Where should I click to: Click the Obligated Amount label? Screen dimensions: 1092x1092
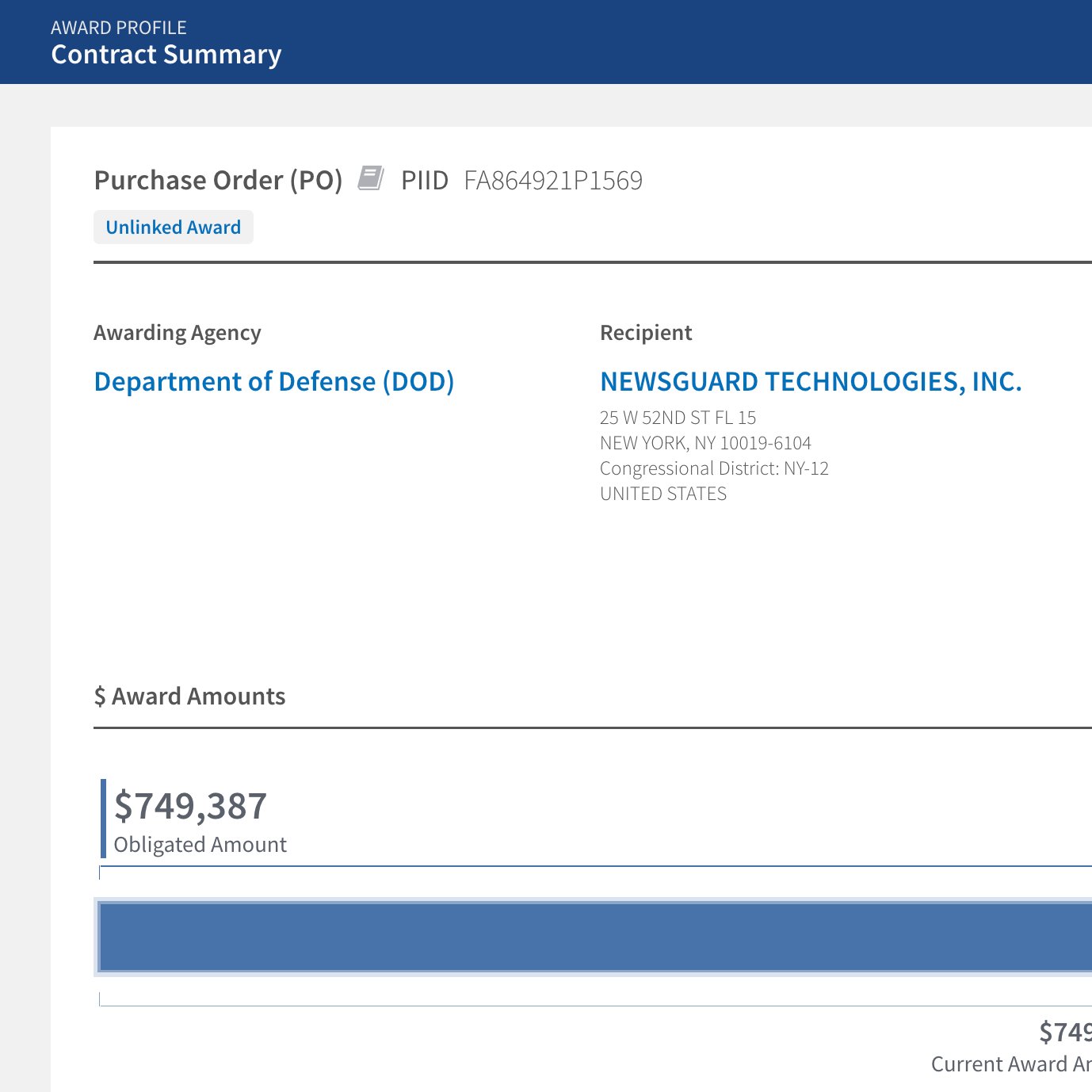(200, 845)
